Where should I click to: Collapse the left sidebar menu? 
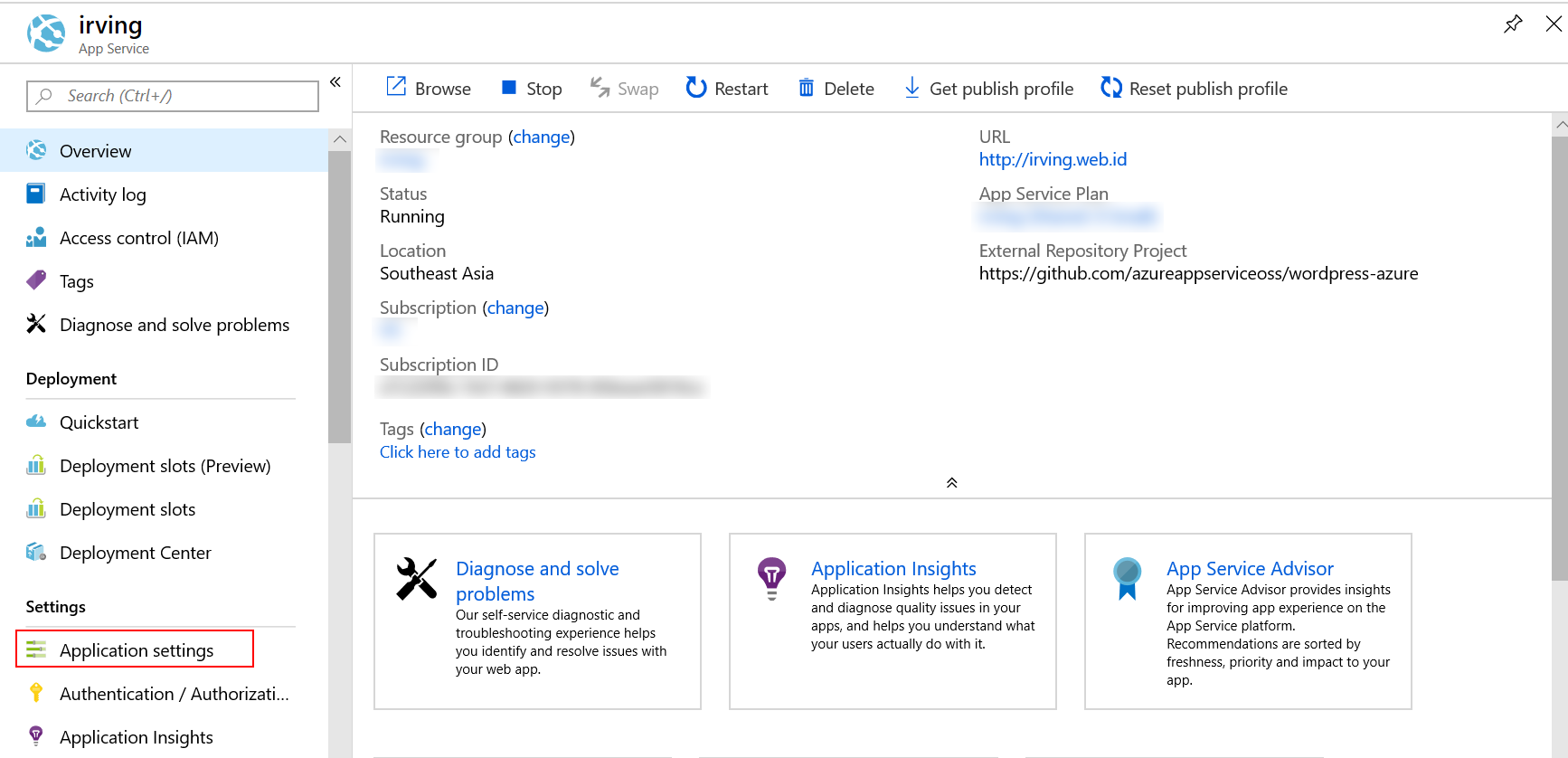point(335,82)
